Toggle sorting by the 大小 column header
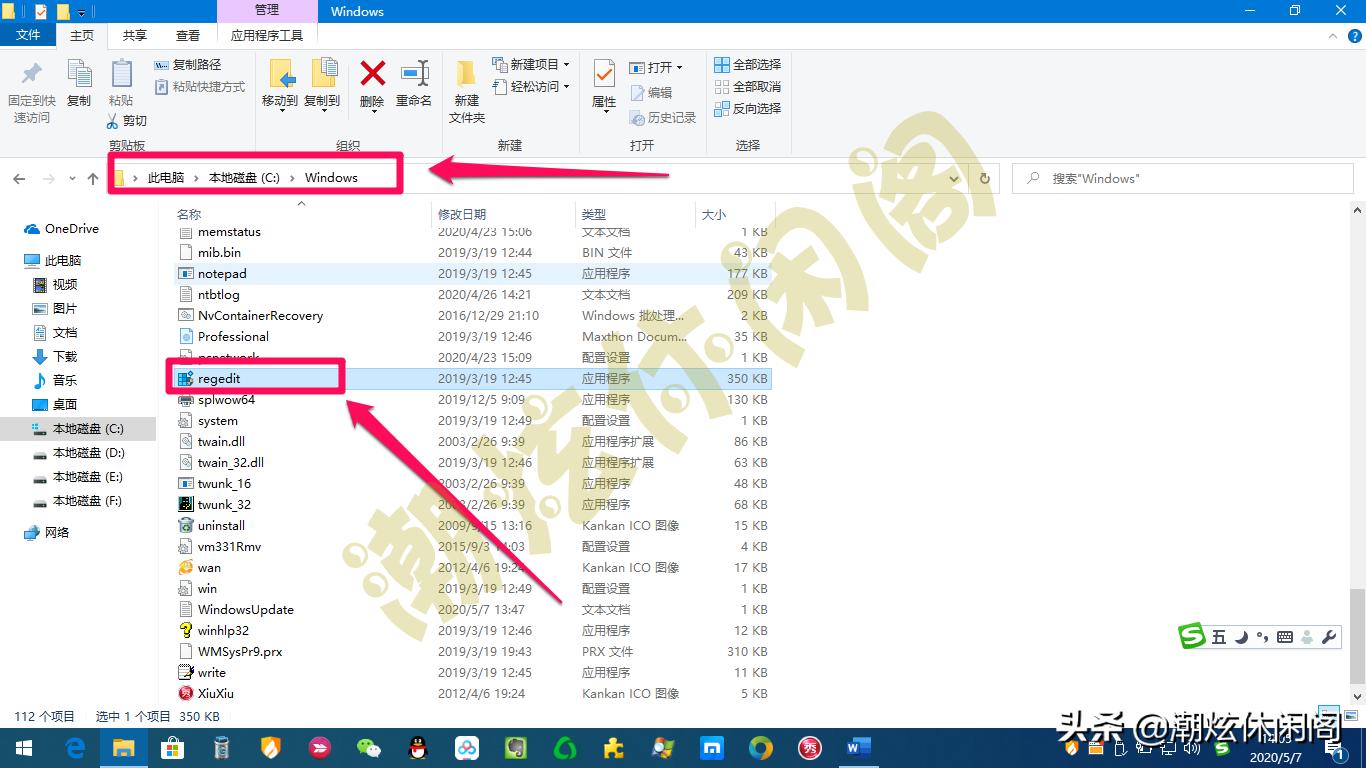1366x768 pixels. (714, 213)
